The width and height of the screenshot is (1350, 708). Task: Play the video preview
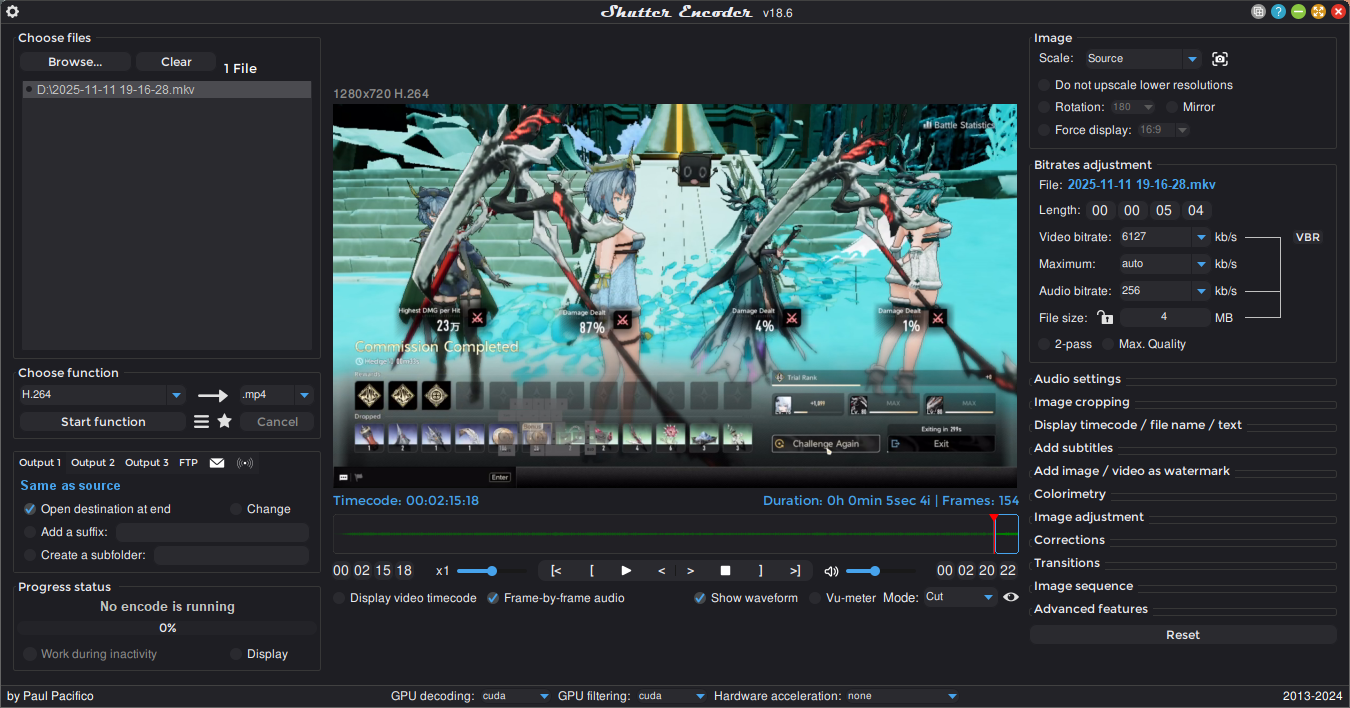click(x=626, y=571)
